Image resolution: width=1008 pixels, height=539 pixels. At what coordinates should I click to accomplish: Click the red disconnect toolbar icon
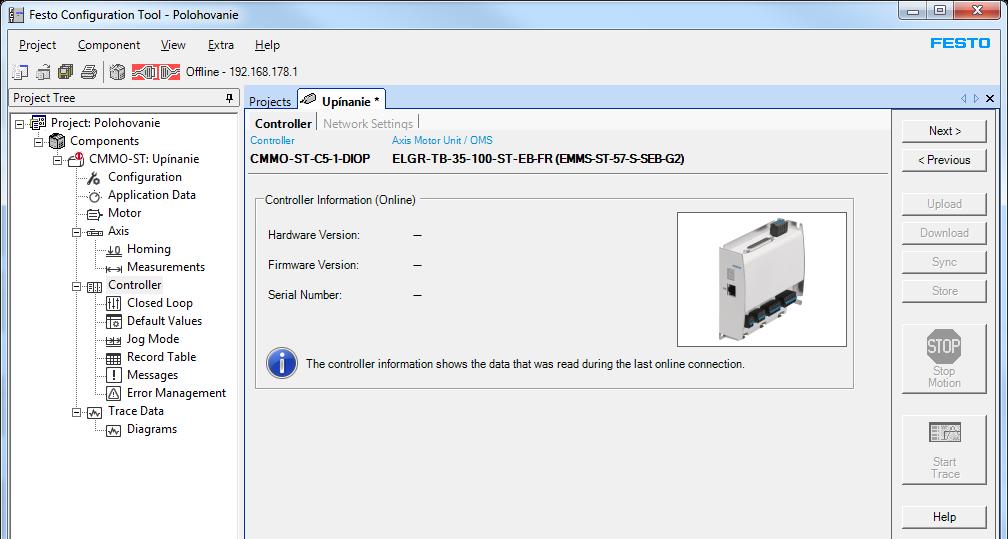click(169, 72)
